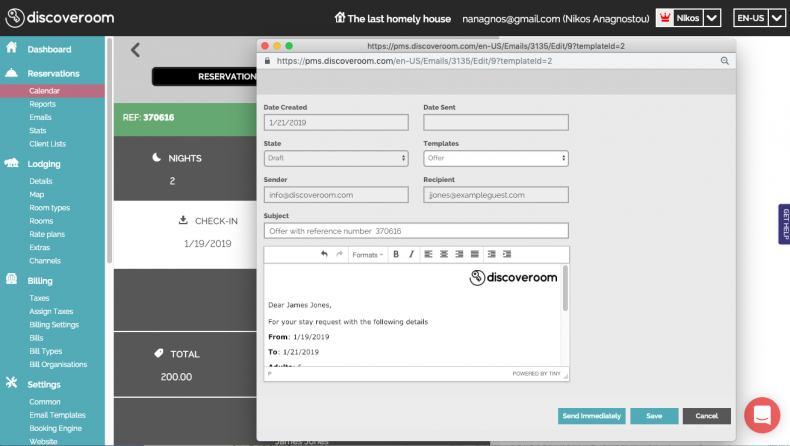Toggle italic formatting in the email editor
Image resolution: width=790 pixels, height=446 pixels.
tap(410, 255)
